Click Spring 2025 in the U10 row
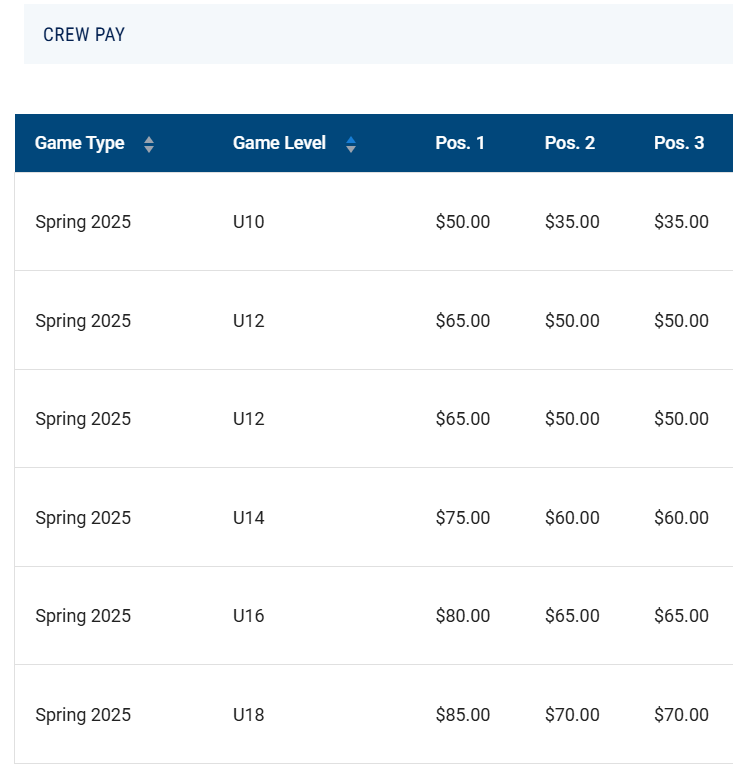Viewport: 733px width, 777px height. click(x=83, y=222)
